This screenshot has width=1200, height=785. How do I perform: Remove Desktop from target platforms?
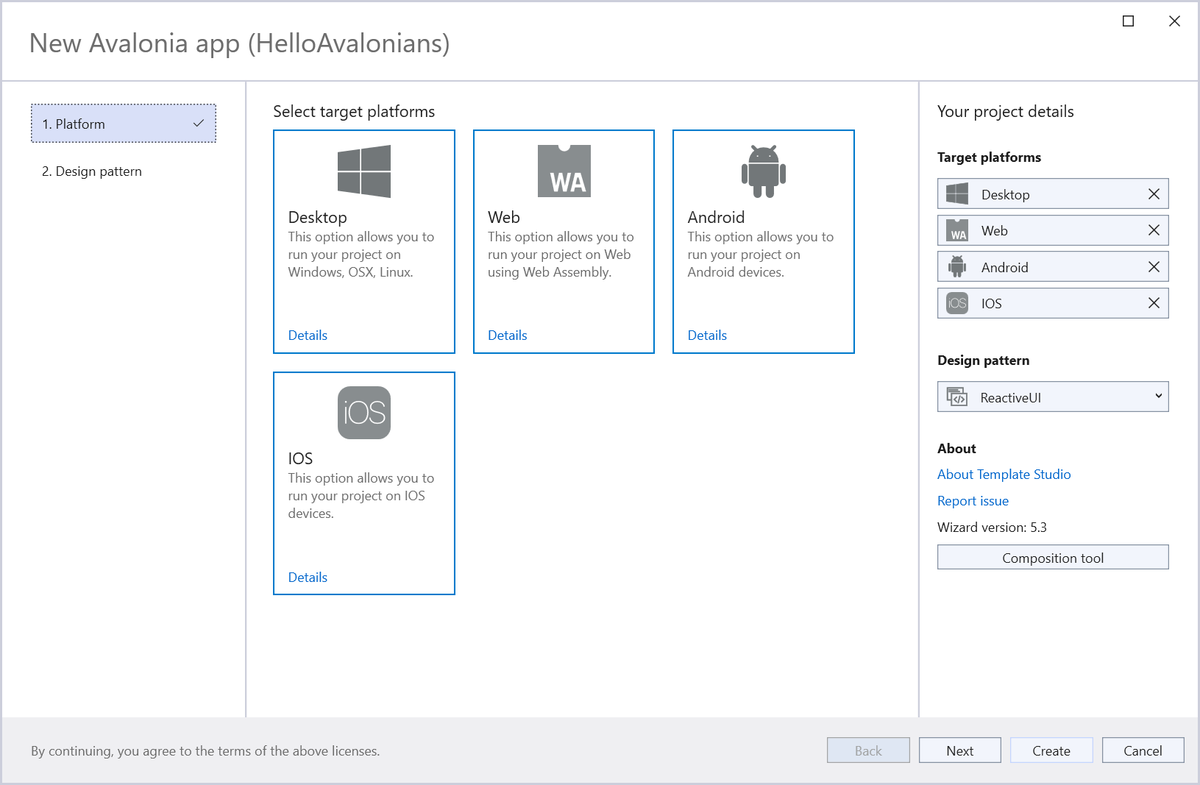point(1154,194)
